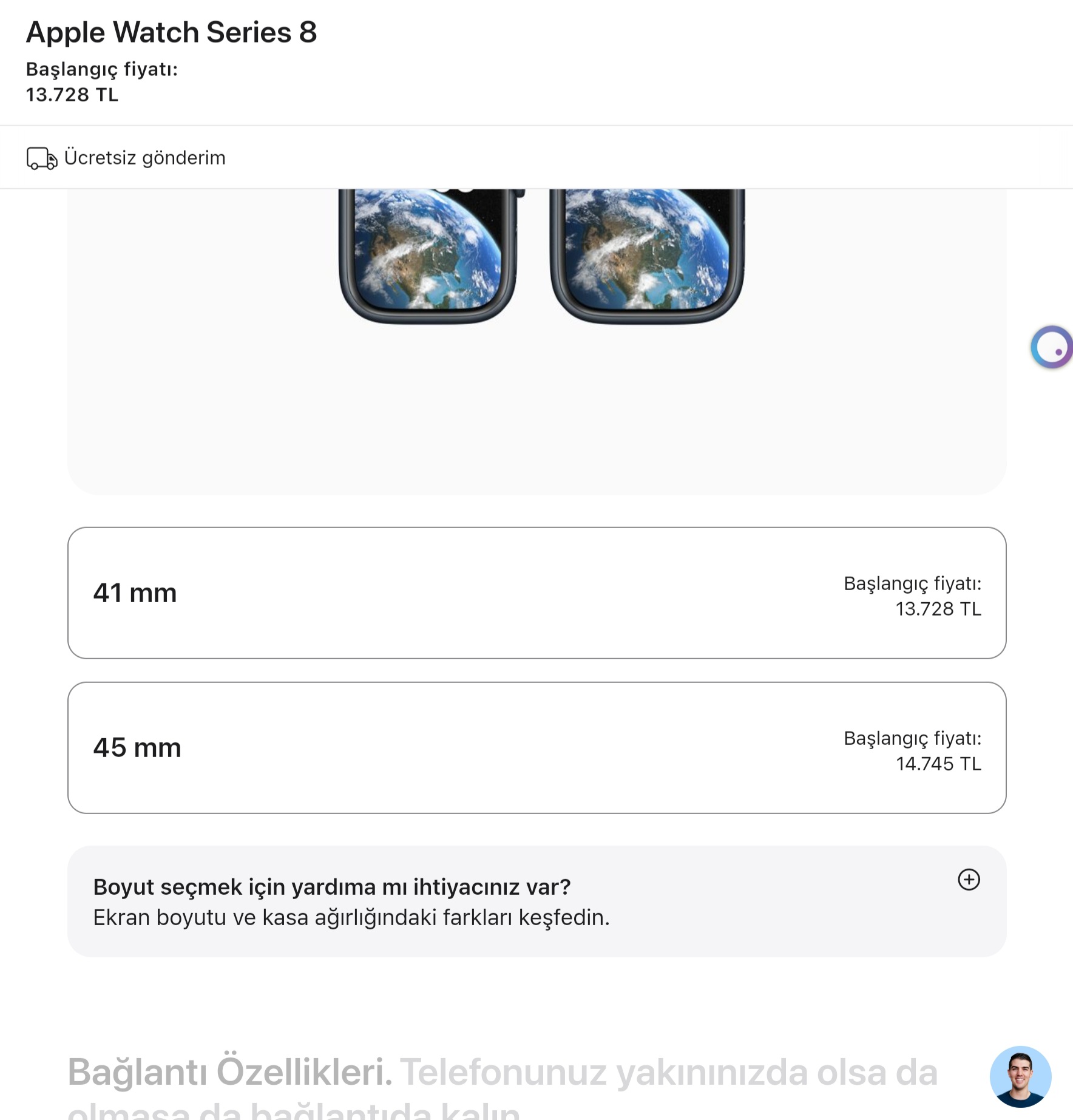Tap the floating purple circle button

tap(1052, 347)
